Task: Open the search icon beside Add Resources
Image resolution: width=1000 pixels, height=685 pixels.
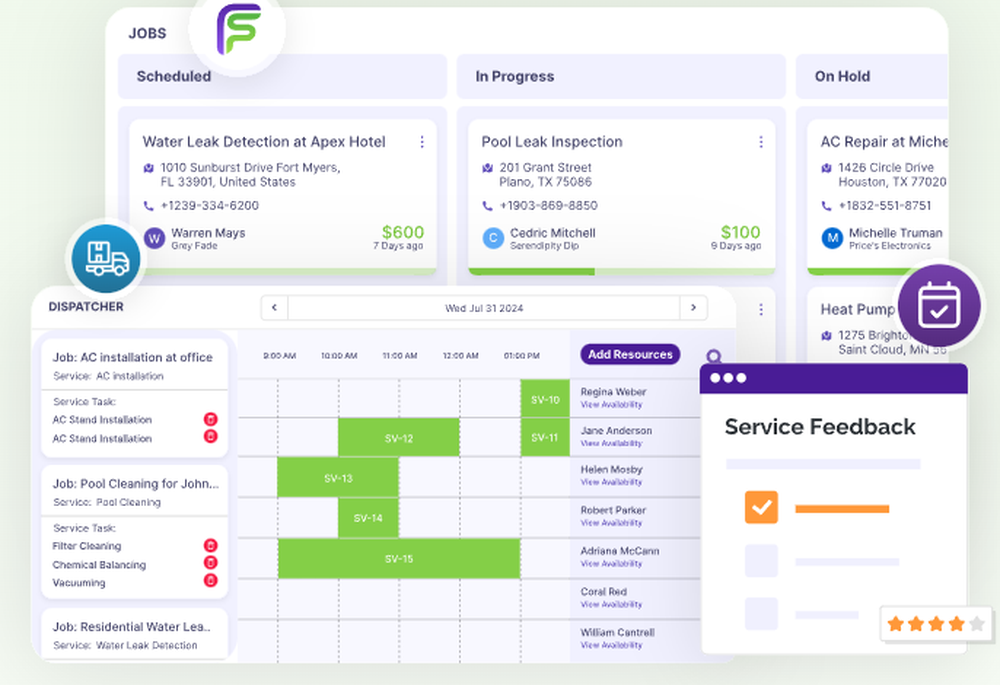Action: [714, 355]
